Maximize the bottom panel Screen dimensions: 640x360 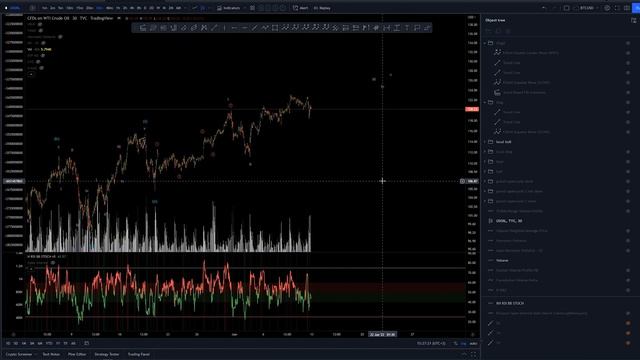coord(473,354)
